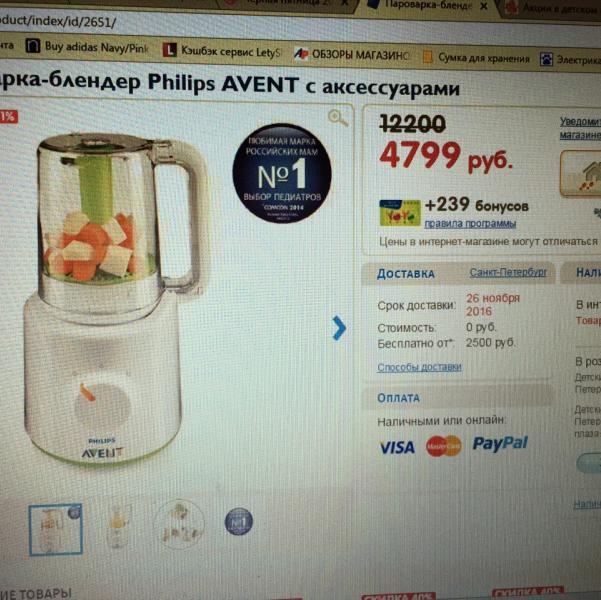Go to the next product image with blue arrow
Image resolution: width=601 pixels, height=600 pixels.
[x=339, y=328]
